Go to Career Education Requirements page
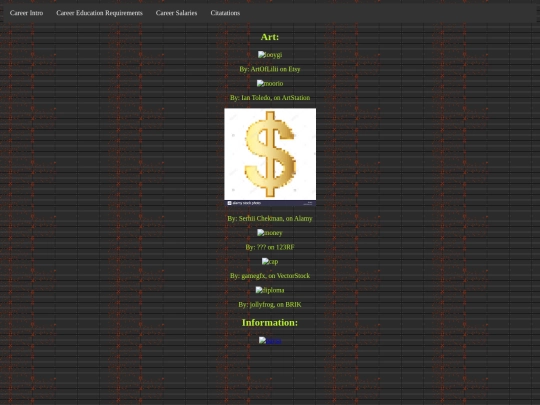 [x=99, y=13]
